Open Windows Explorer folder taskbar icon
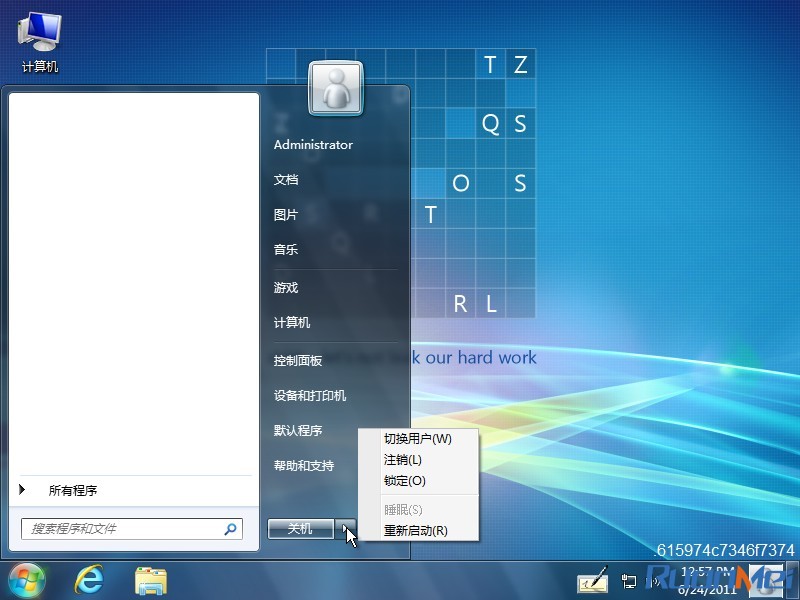Screen dimensions: 800x600 [x=151, y=581]
